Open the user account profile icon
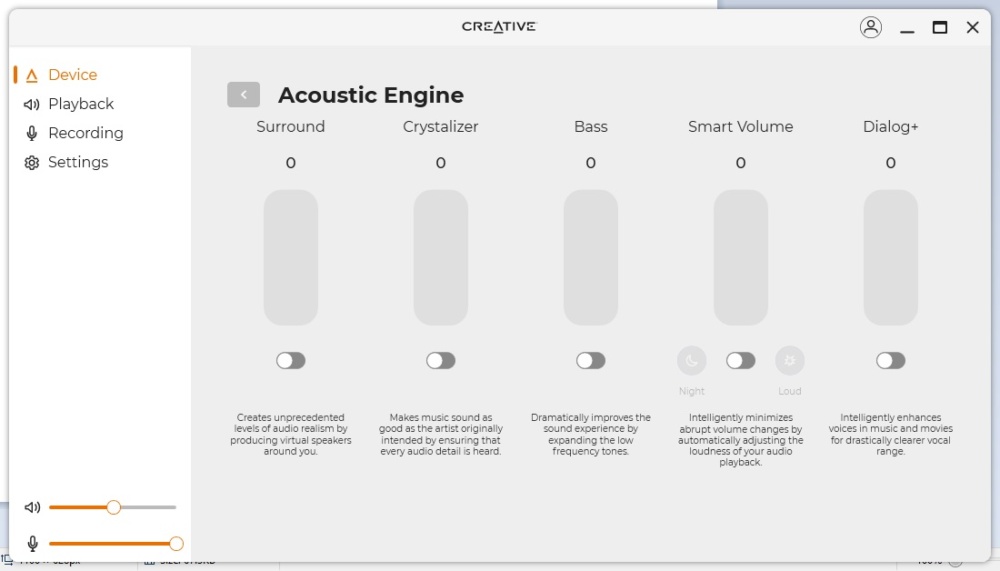This screenshot has width=1000, height=571. [871, 27]
